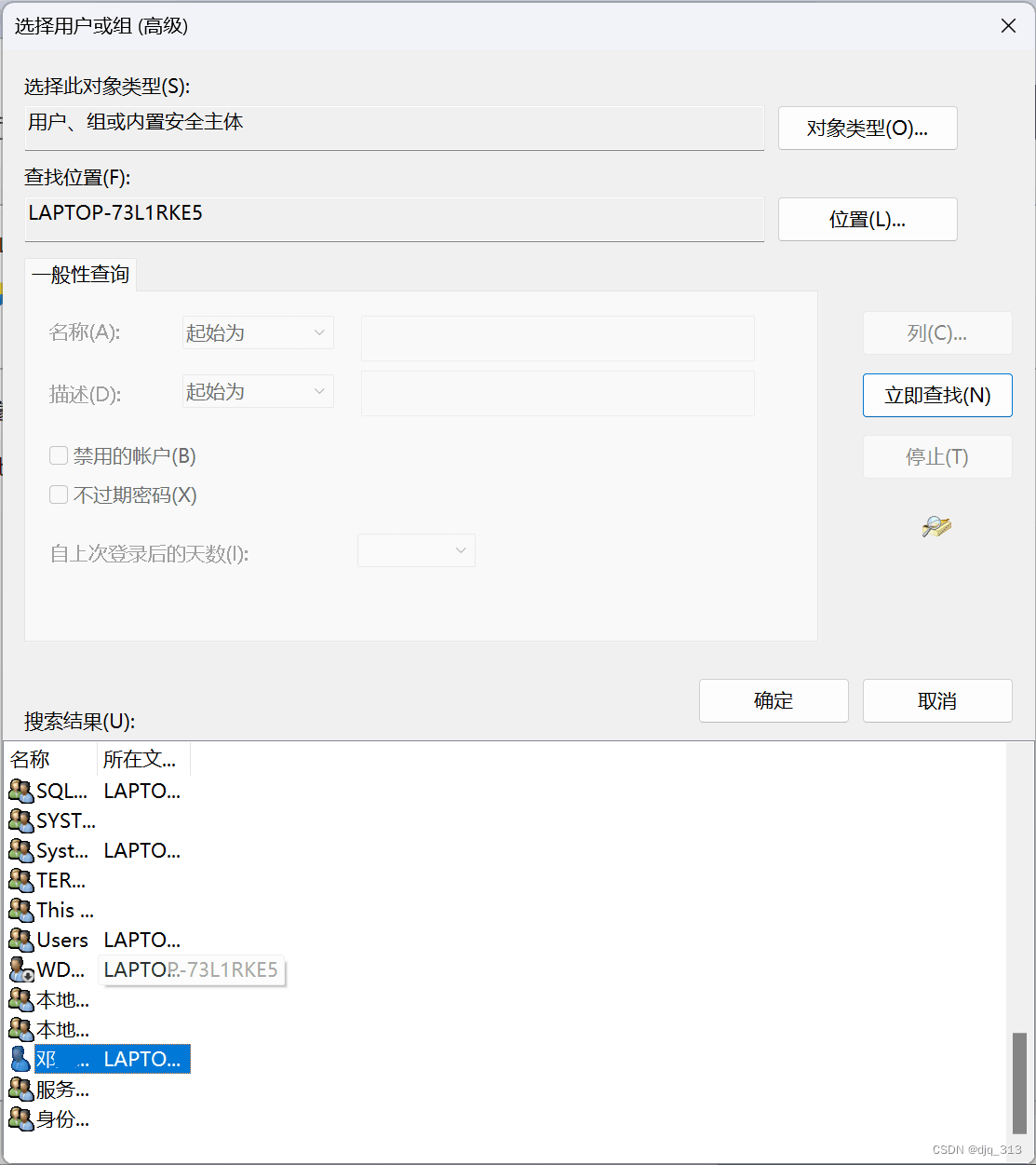Viewport: 1036px width, 1165px height.
Task: Click the 对象类型(O)... button
Action: point(868,128)
